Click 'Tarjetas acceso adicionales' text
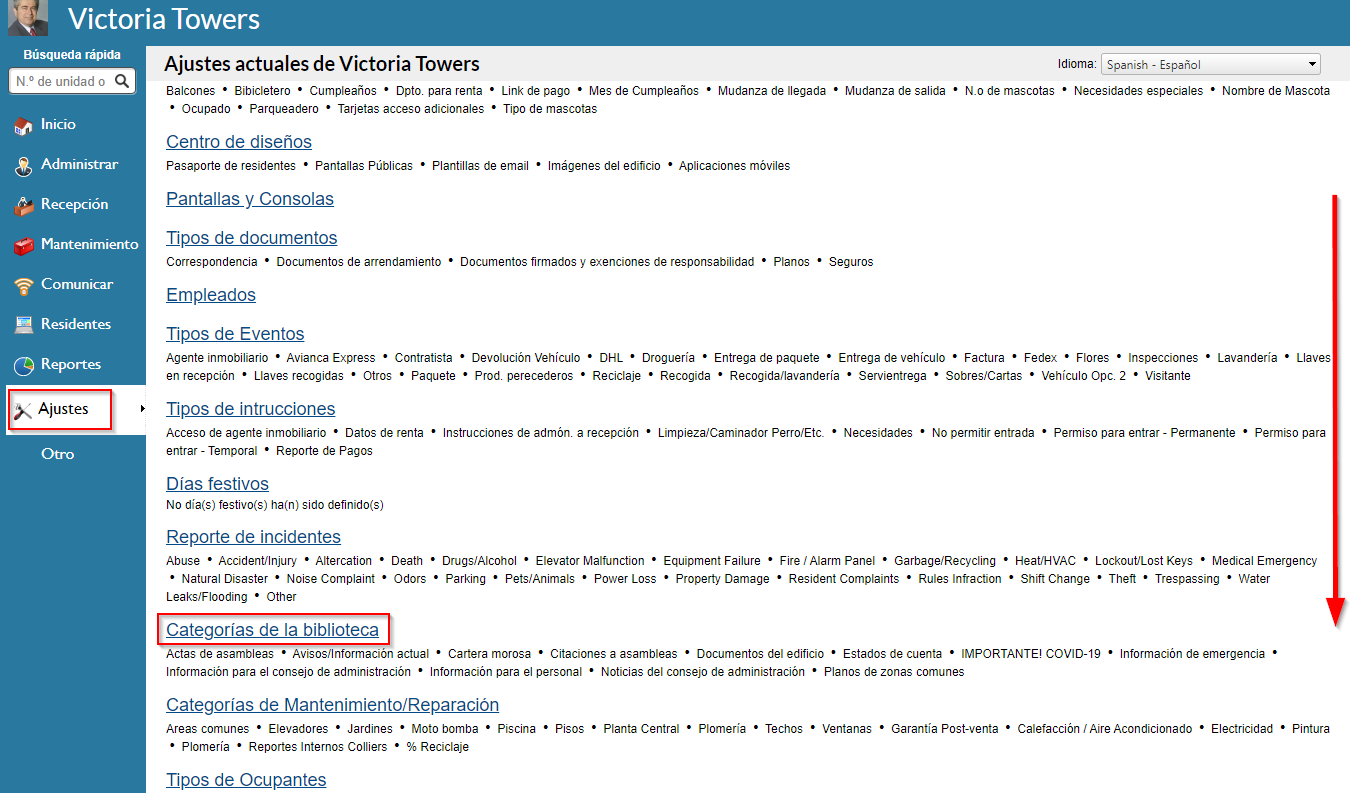 (x=411, y=109)
